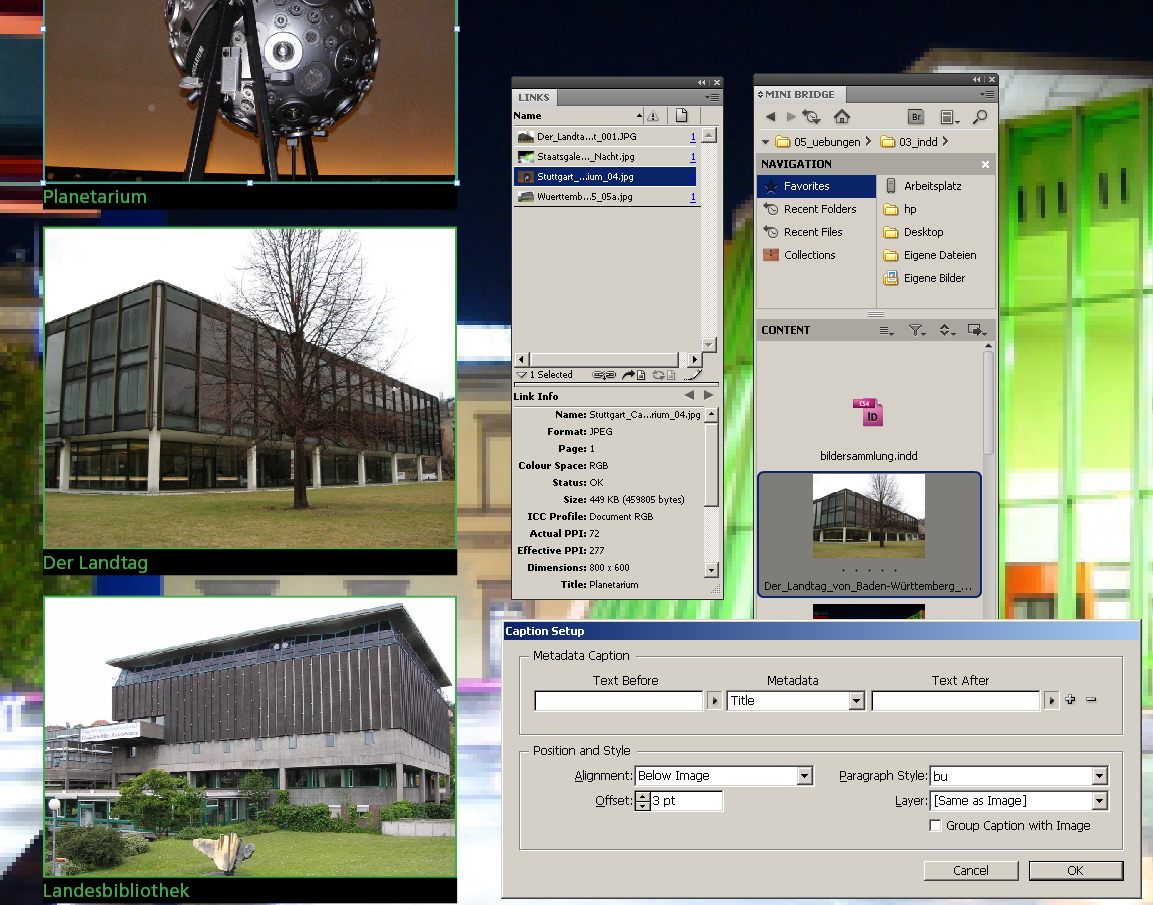Image resolution: width=1153 pixels, height=905 pixels.
Task: Open Mini Bridge panel flyout menu
Action: [x=988, y=94]
